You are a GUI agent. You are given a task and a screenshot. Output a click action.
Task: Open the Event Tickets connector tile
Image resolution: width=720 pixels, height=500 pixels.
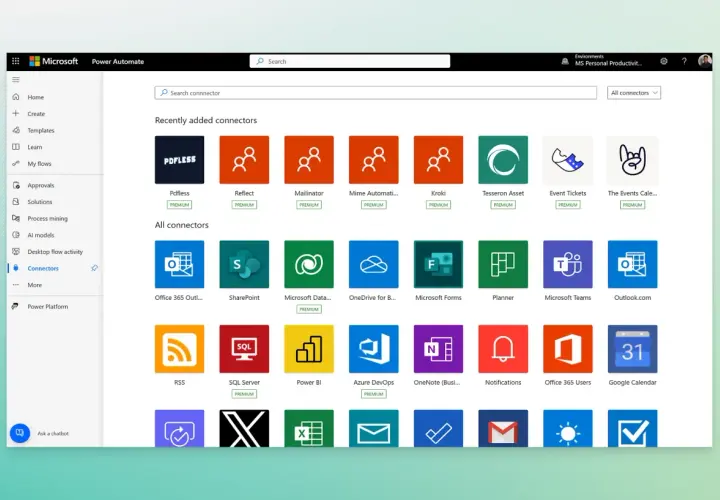(568, 160)
